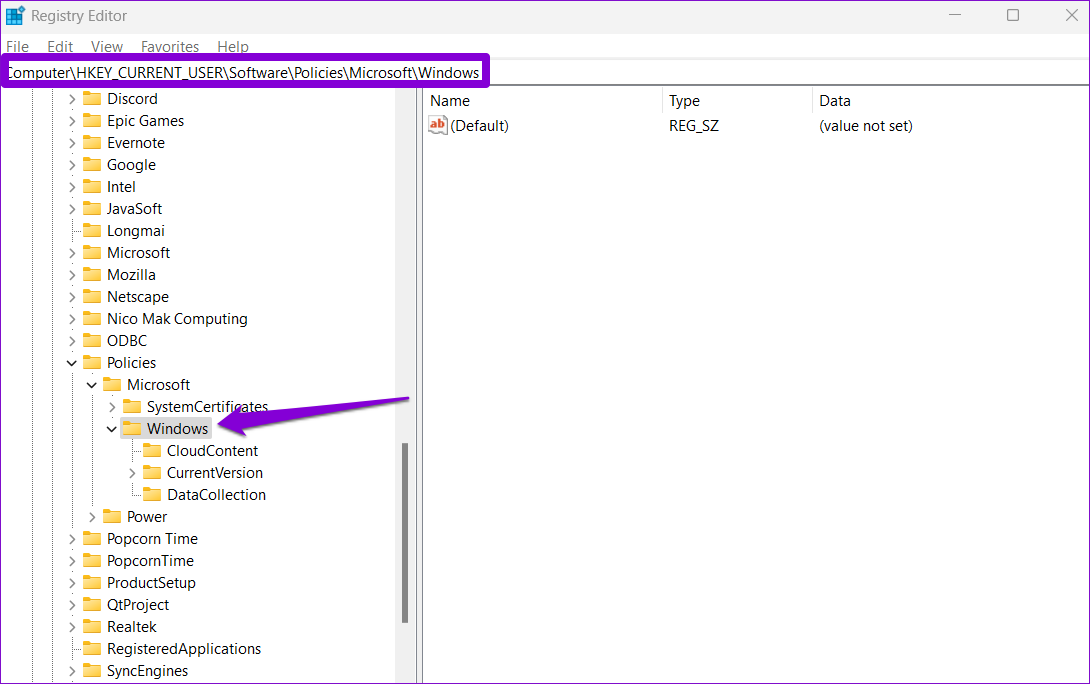Image resolution: width=1090 pixels, height=684 pixels.
Task: Select the ProductSetup folder icon
Action: pyautogui.click(x=92, y=583)
